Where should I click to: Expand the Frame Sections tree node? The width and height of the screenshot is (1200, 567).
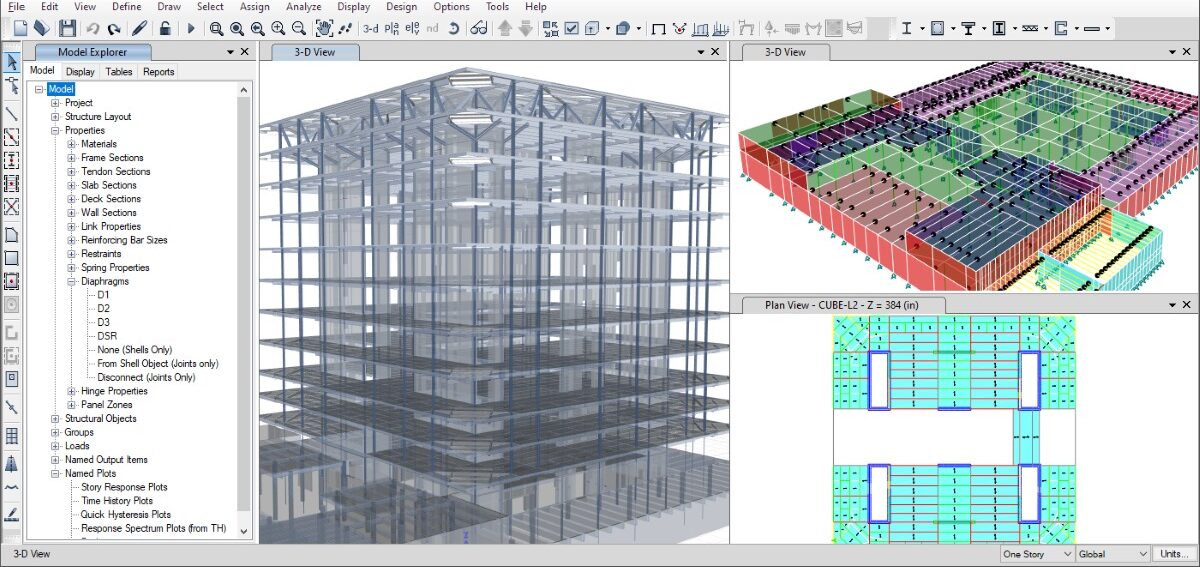click(x=72, y=158)
